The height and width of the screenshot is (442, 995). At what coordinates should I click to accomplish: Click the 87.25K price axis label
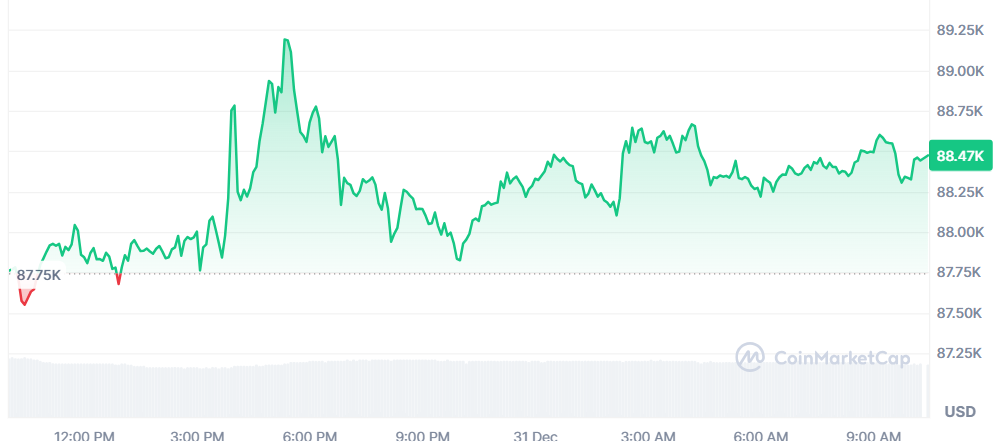(960, 353)
